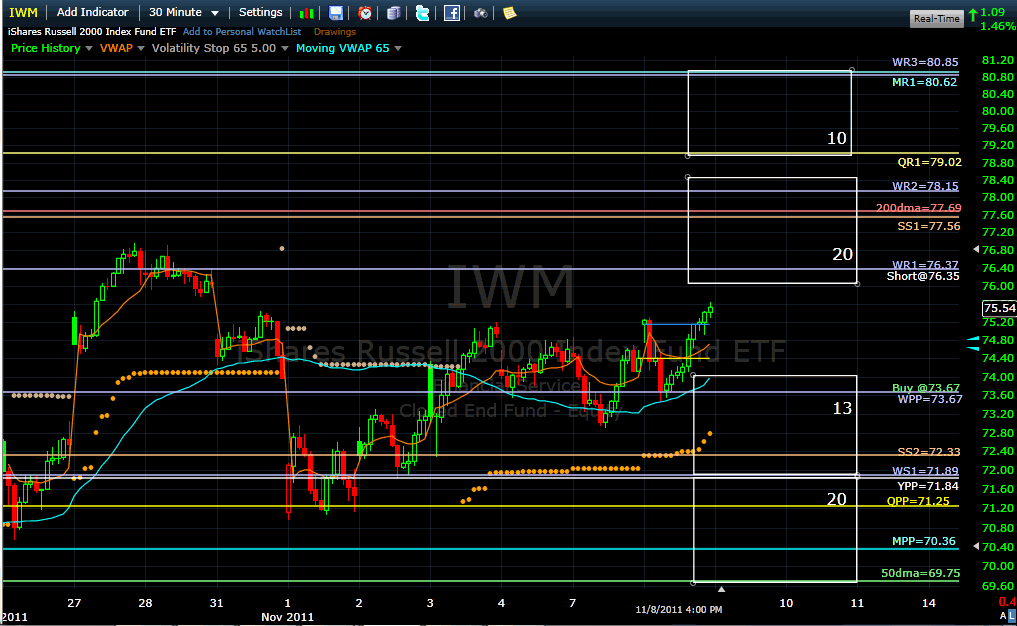
Task: Click the WS1=71.89 label
Action: point(925,472)
